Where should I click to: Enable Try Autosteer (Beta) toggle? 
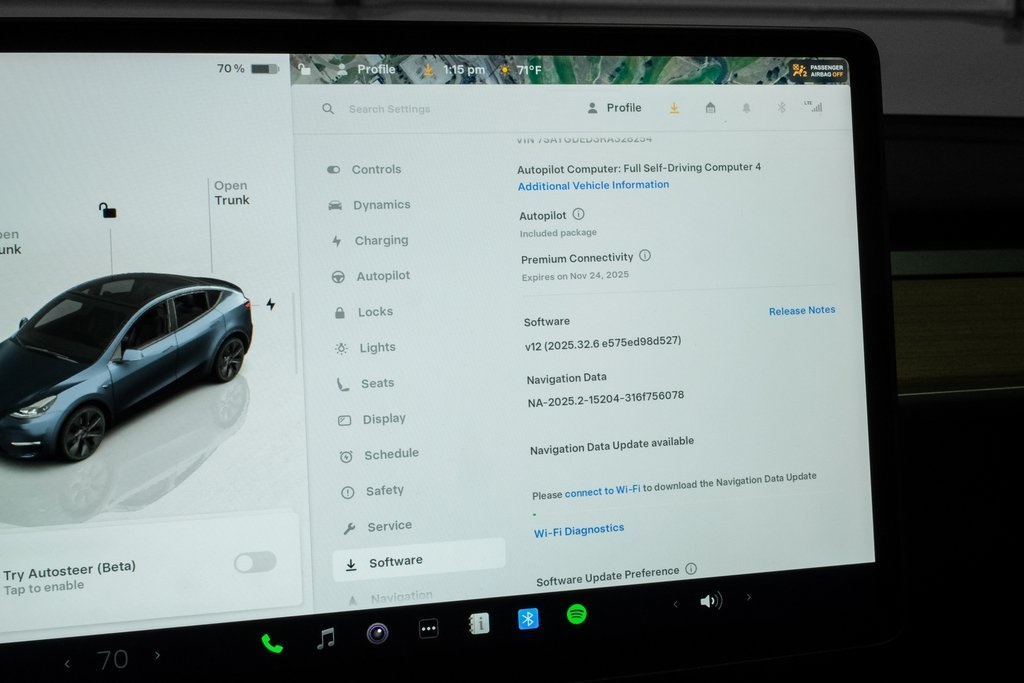tap(254, 562)
